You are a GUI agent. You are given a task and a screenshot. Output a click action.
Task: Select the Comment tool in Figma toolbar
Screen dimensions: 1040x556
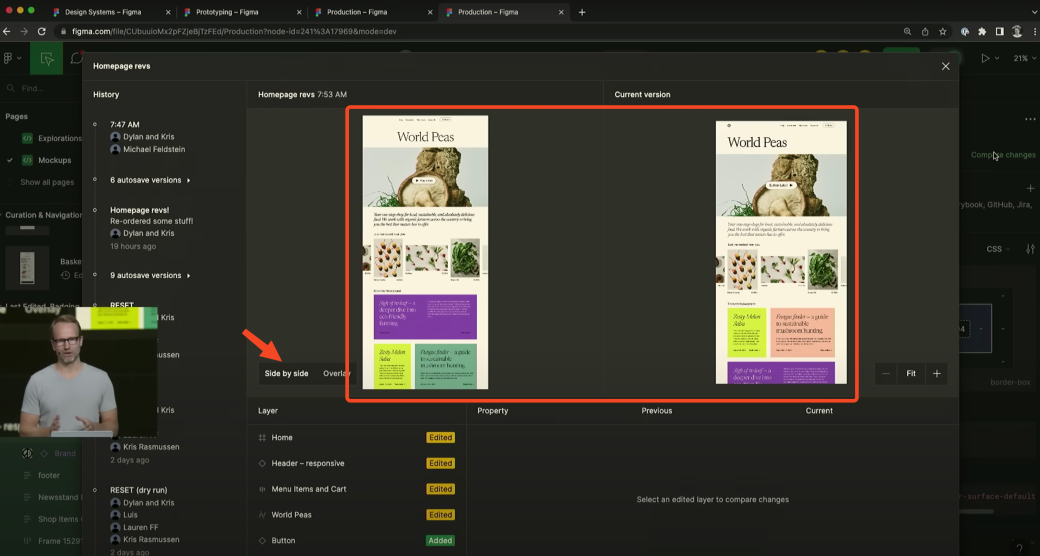point(76,59)
